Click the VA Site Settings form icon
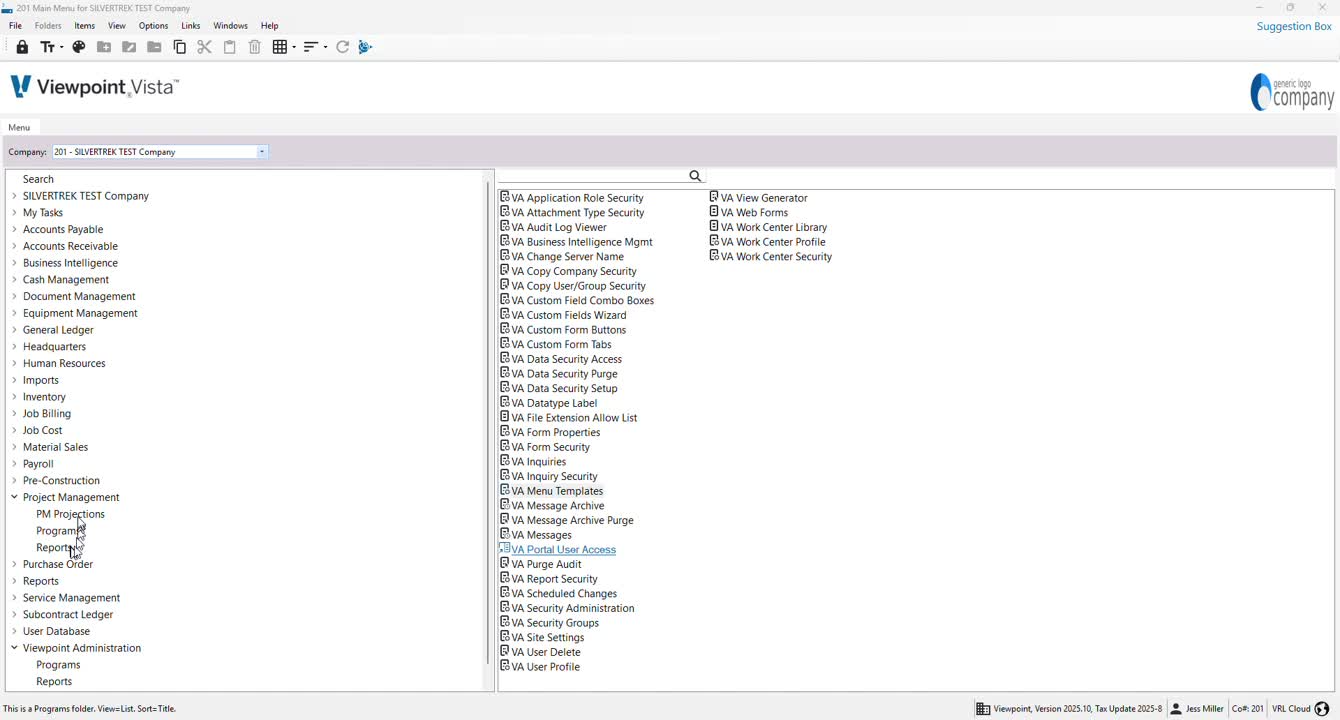The width and height of the screenshot is (1340, 720). [x=505, y=637]
